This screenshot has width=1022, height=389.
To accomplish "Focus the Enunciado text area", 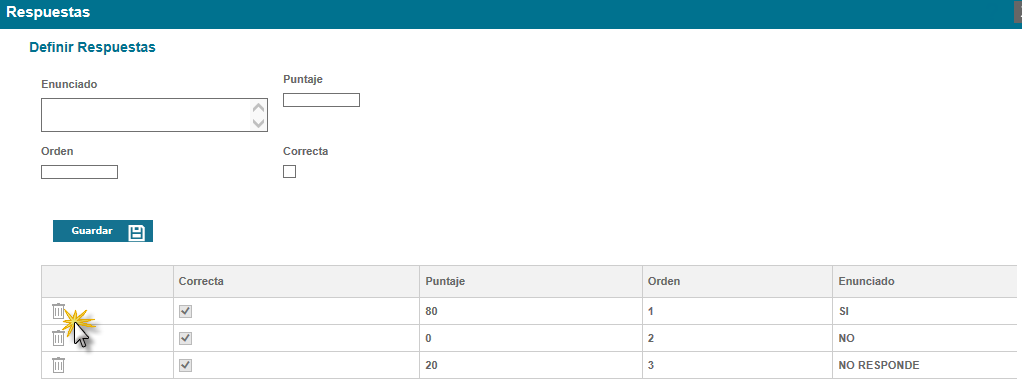I will [154, 115].
